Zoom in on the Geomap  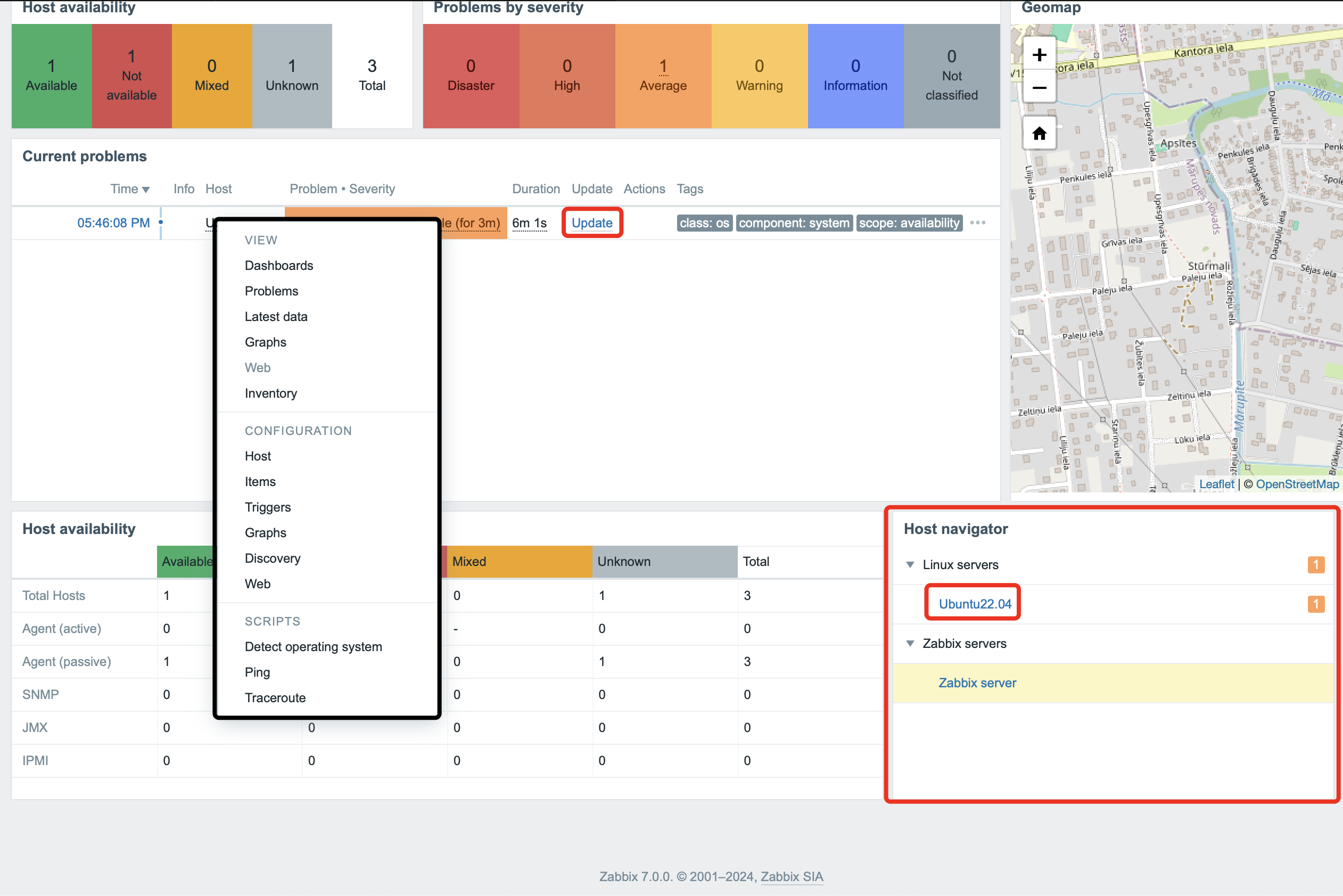point(1039,55)
